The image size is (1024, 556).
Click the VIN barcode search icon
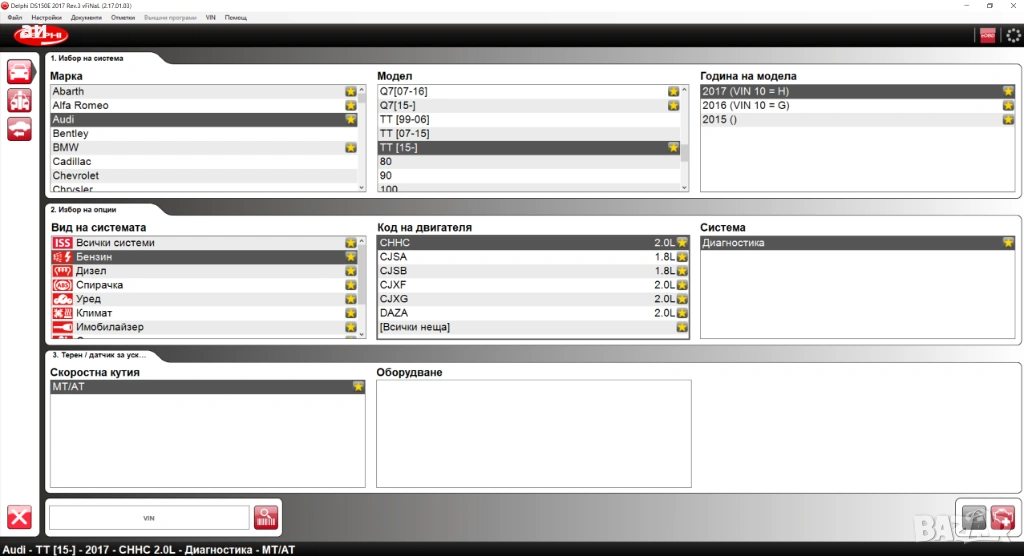[x=266, y=517]
